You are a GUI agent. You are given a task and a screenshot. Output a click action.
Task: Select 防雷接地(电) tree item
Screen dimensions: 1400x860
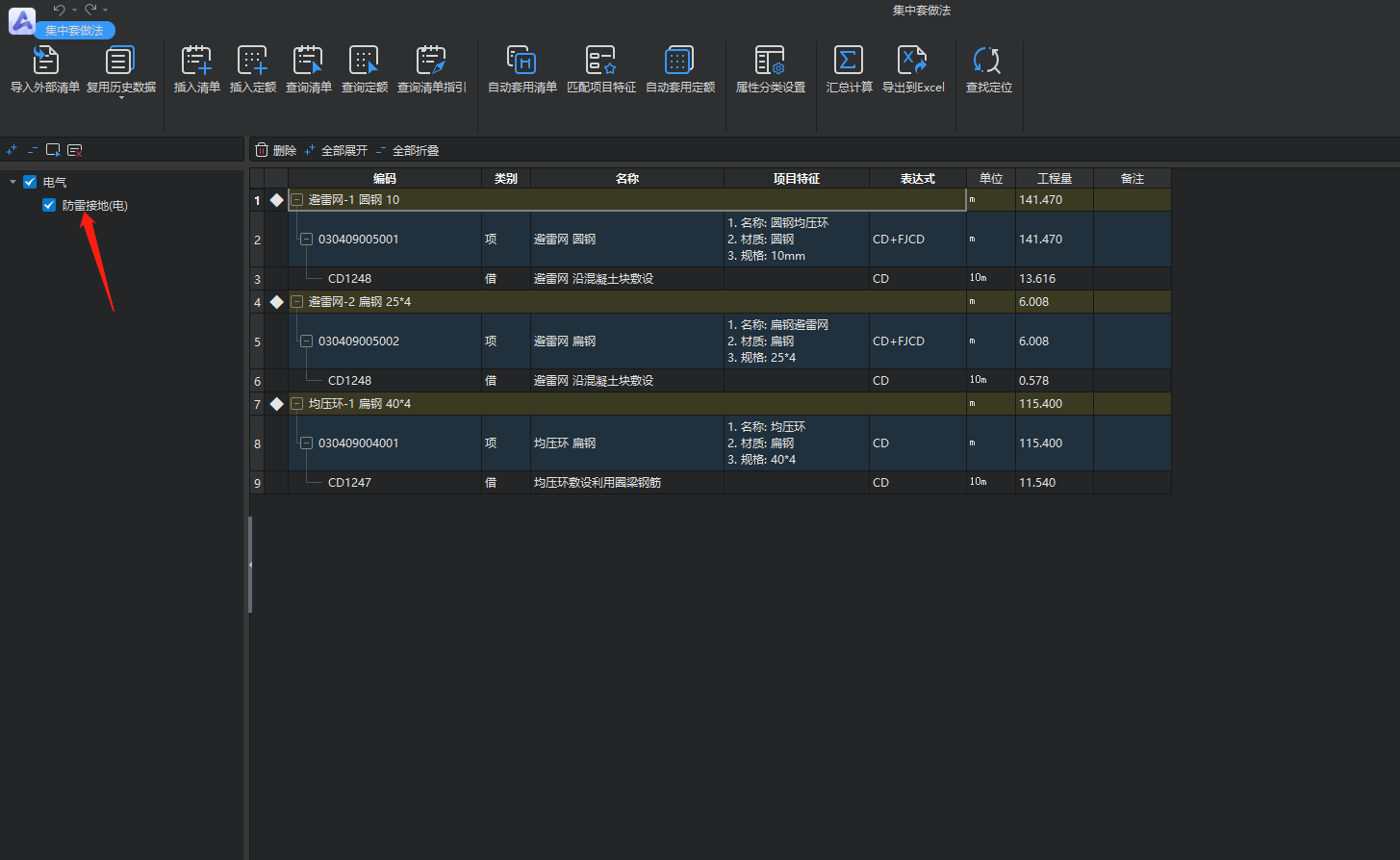coord(95,205)
